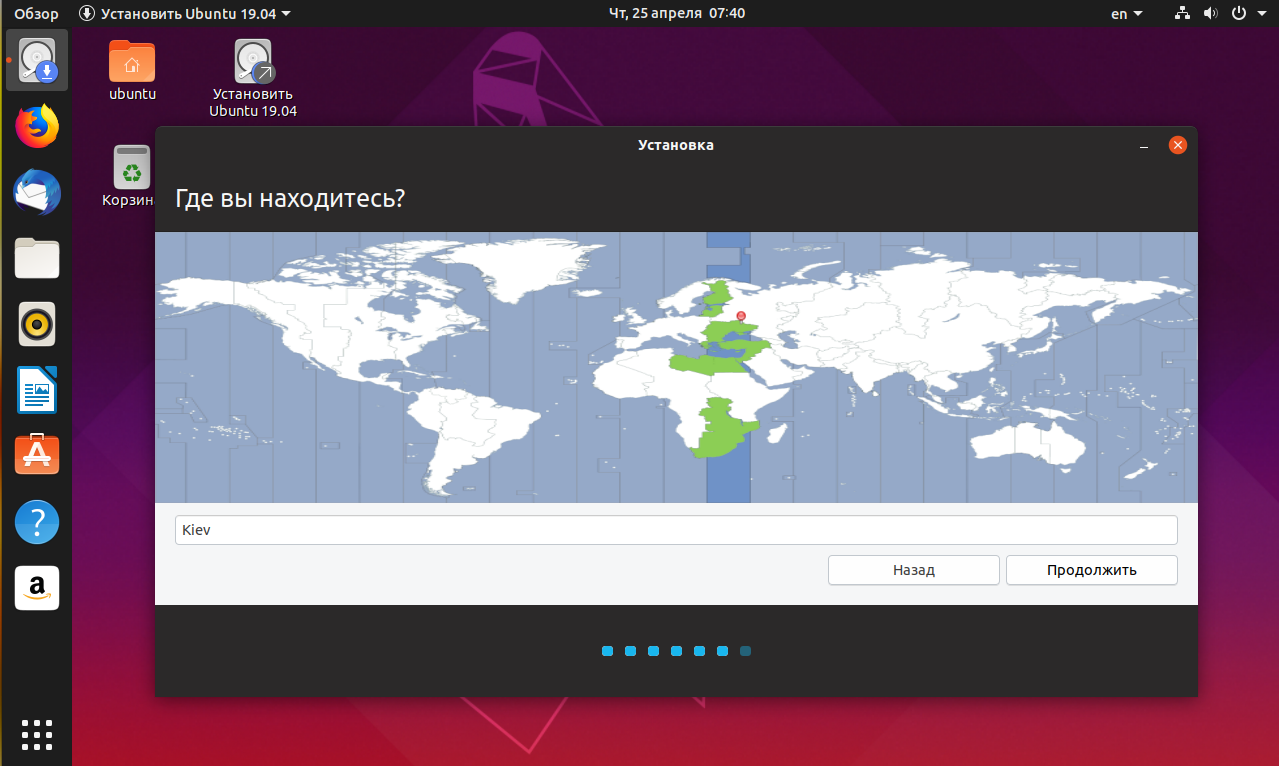Open the Установить Ubuntu 19.04 app menu
The width and height of the screenshot is (1279, 766).
click(186, 14)
